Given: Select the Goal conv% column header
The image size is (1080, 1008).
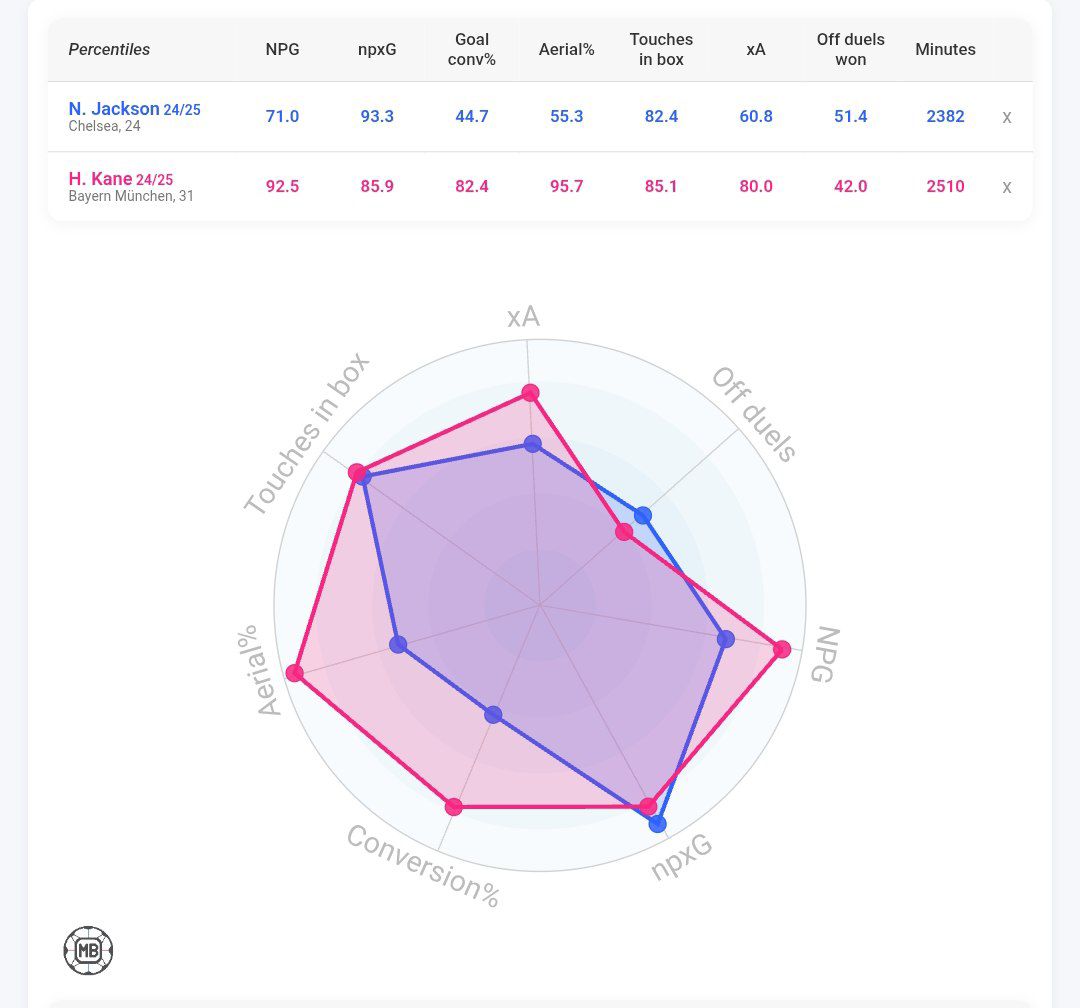Looking at the screenshot, I should (x=472, y=49).
